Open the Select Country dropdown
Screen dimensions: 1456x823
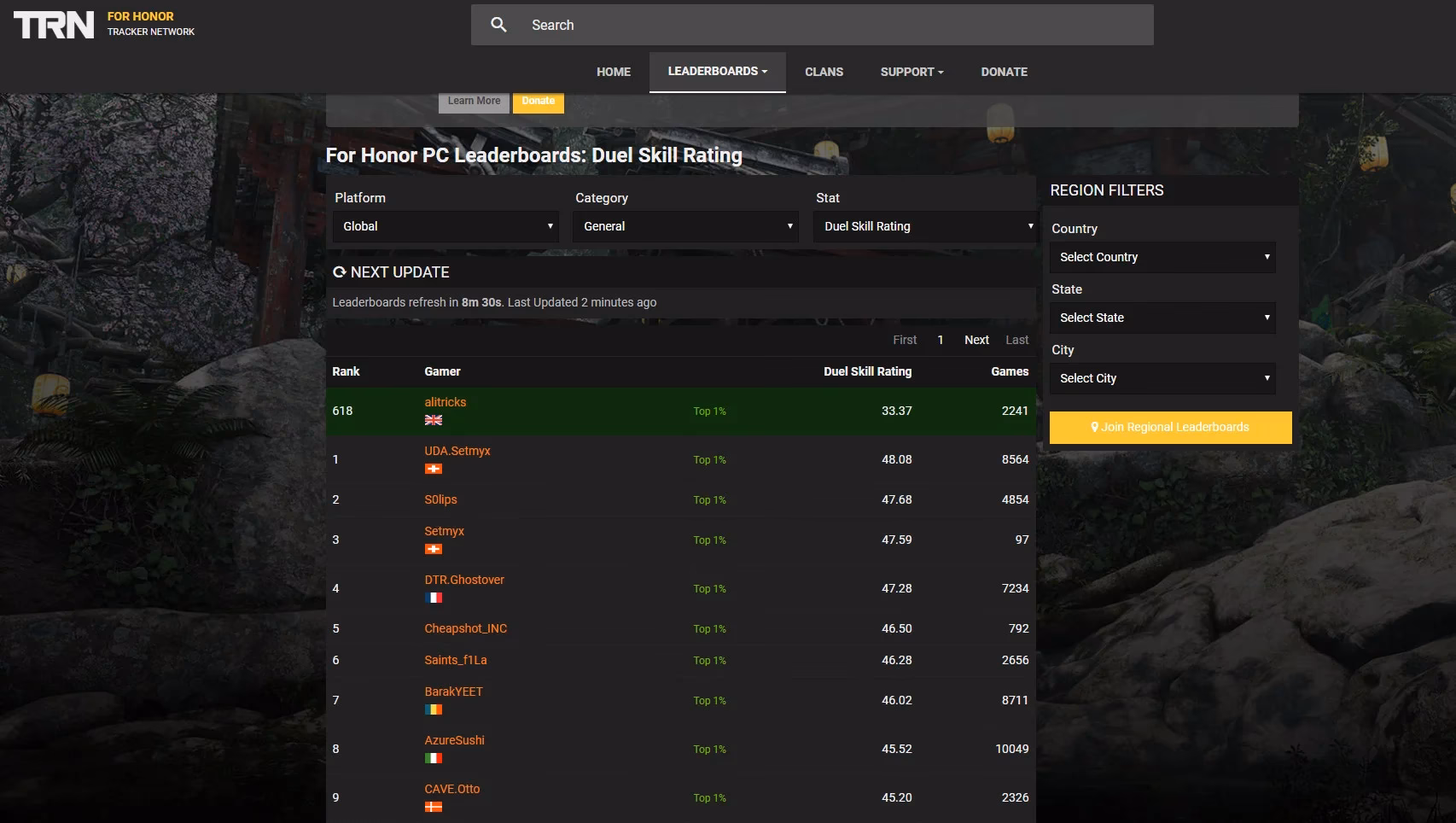[x=1162, y=257]
